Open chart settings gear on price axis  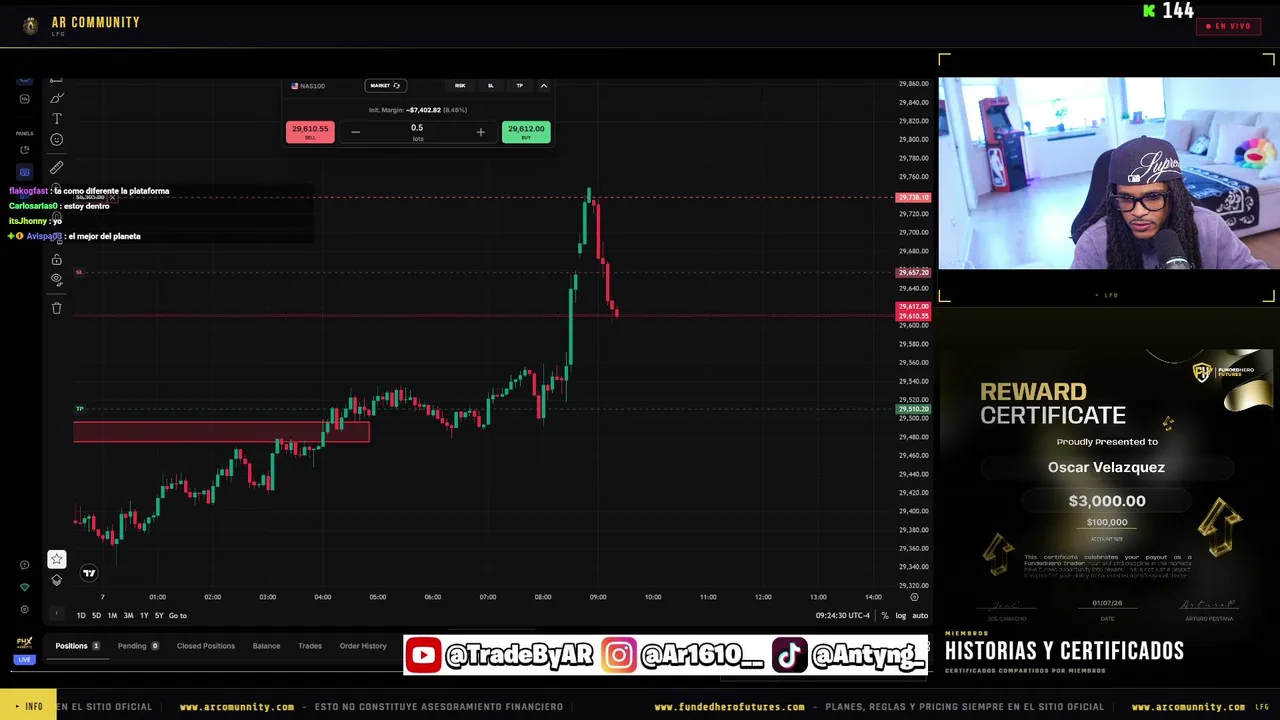(x=914, y=597)
